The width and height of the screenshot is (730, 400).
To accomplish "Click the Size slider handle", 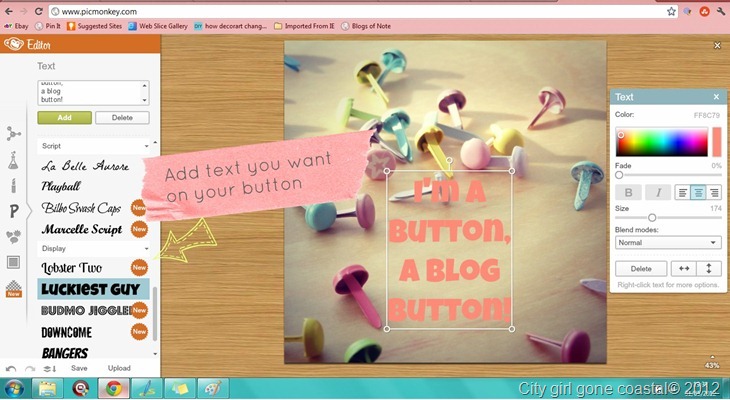I will (x=652, y=217).
